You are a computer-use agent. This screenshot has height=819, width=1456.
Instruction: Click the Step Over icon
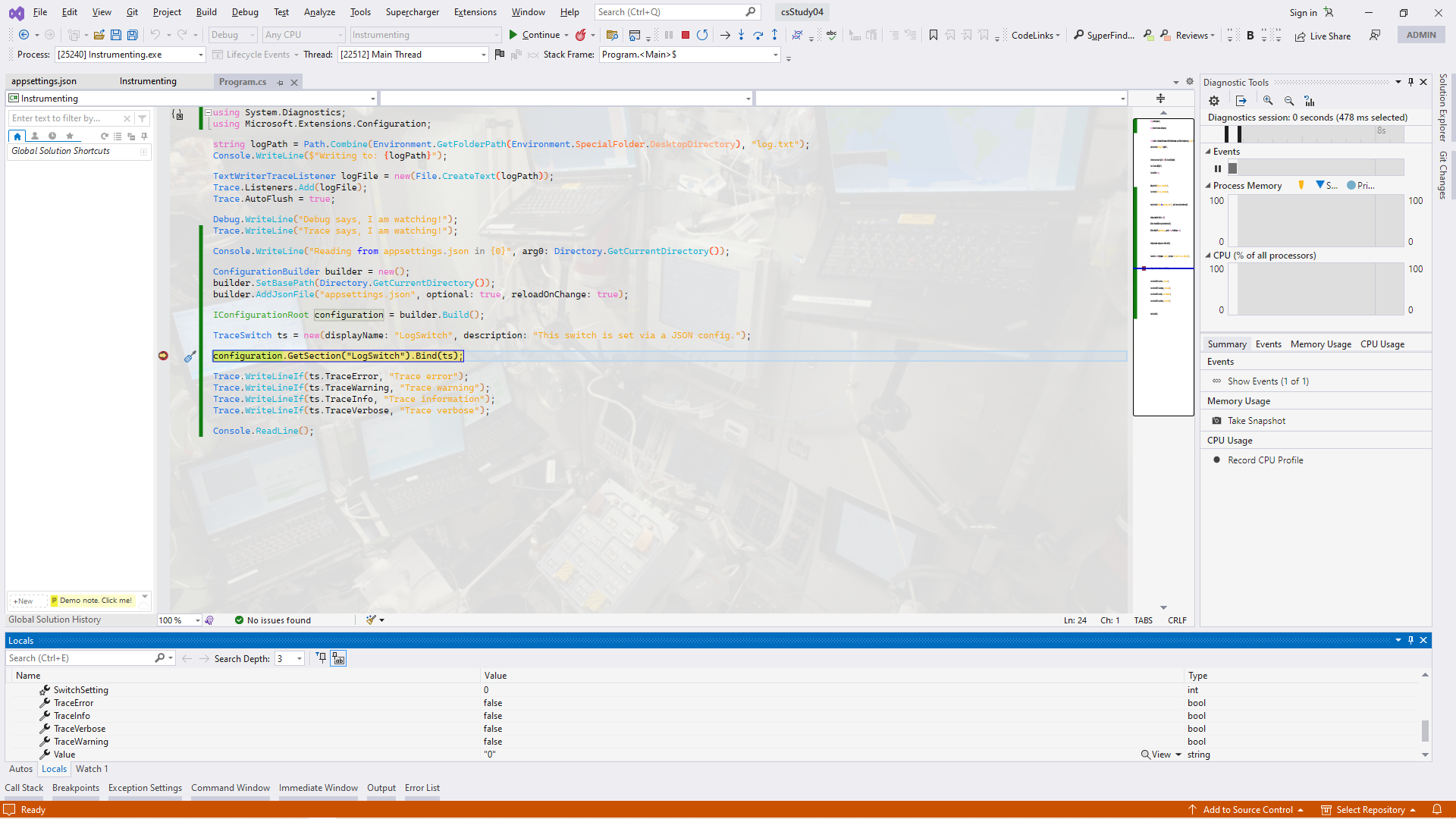tap(758, 35)
